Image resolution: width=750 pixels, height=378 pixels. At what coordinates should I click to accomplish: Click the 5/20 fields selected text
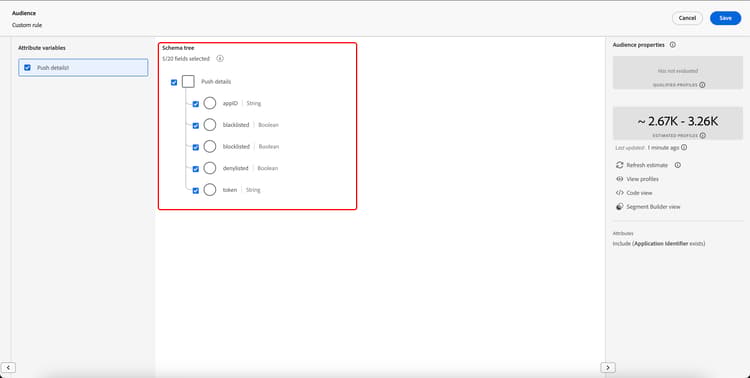(186, 58)
